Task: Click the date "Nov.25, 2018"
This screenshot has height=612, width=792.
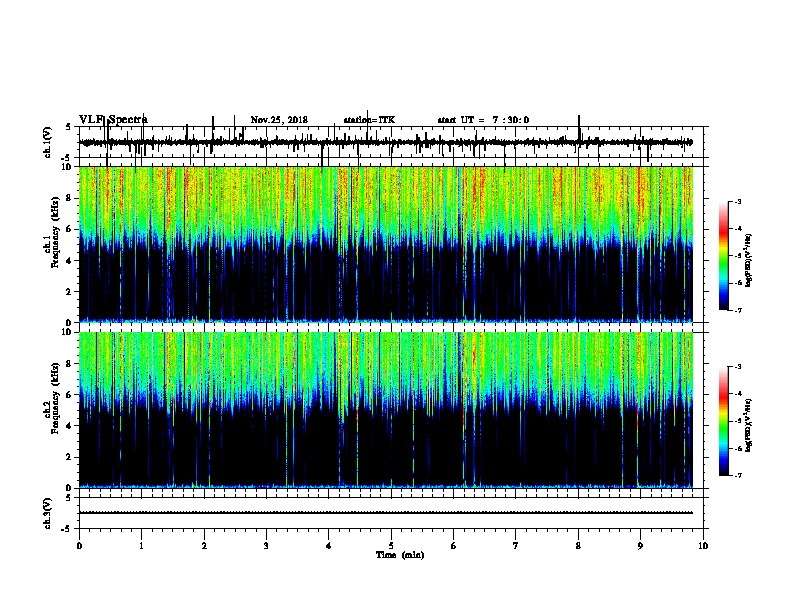Action: coord(279,120)
